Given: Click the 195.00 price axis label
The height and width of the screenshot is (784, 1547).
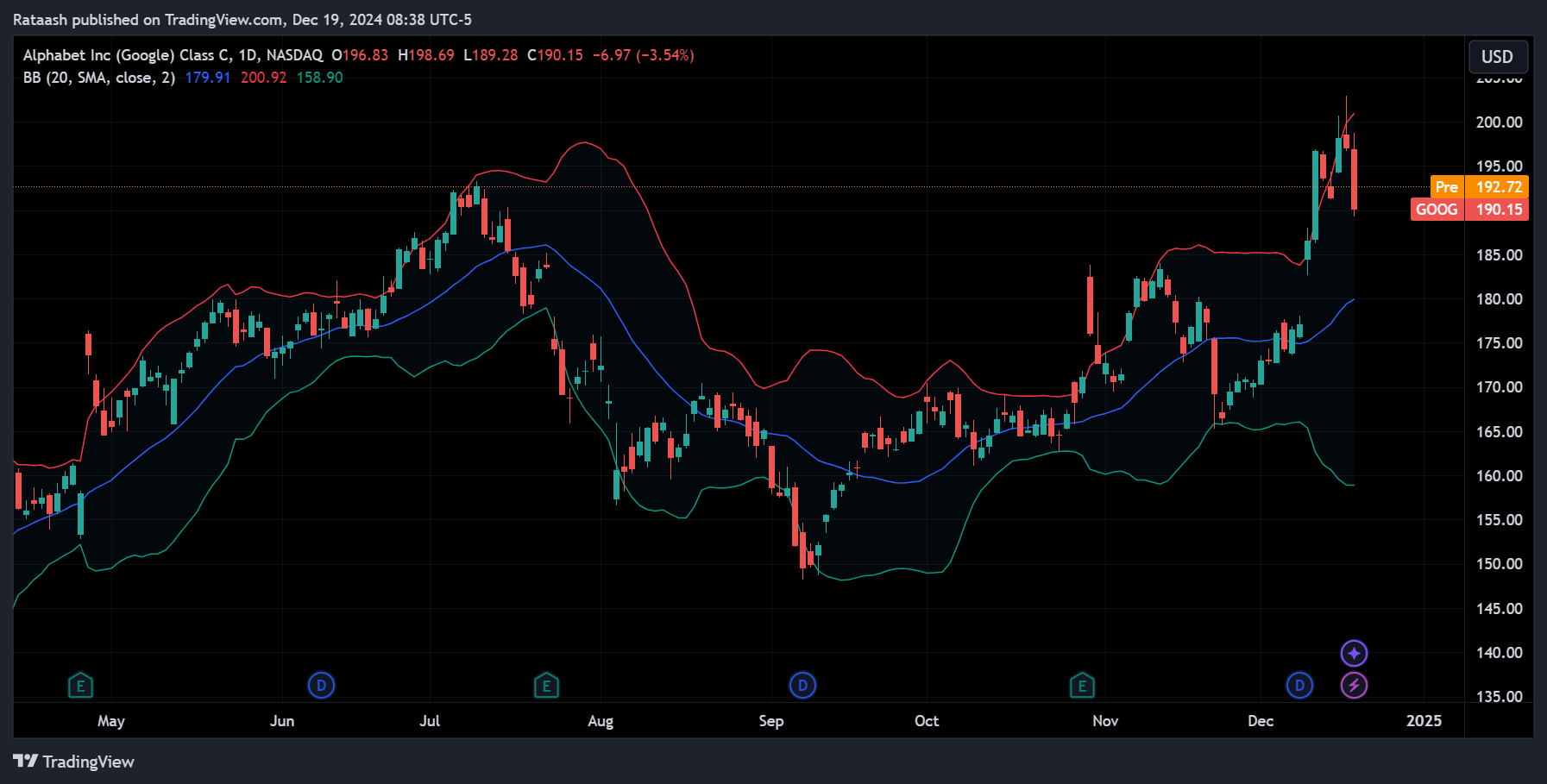Looking at the screenshot, I should [1500, 166].
